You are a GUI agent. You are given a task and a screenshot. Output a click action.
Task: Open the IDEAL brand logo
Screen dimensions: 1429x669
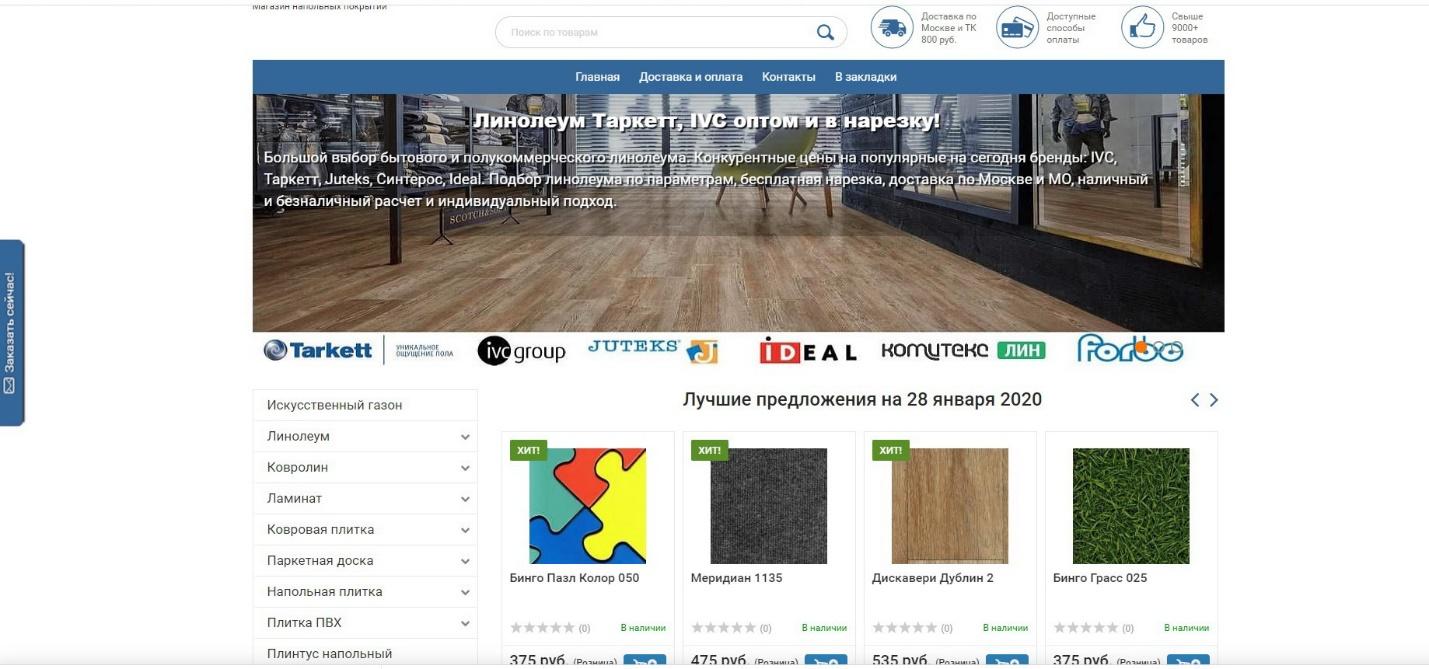[x=808, y=351]
